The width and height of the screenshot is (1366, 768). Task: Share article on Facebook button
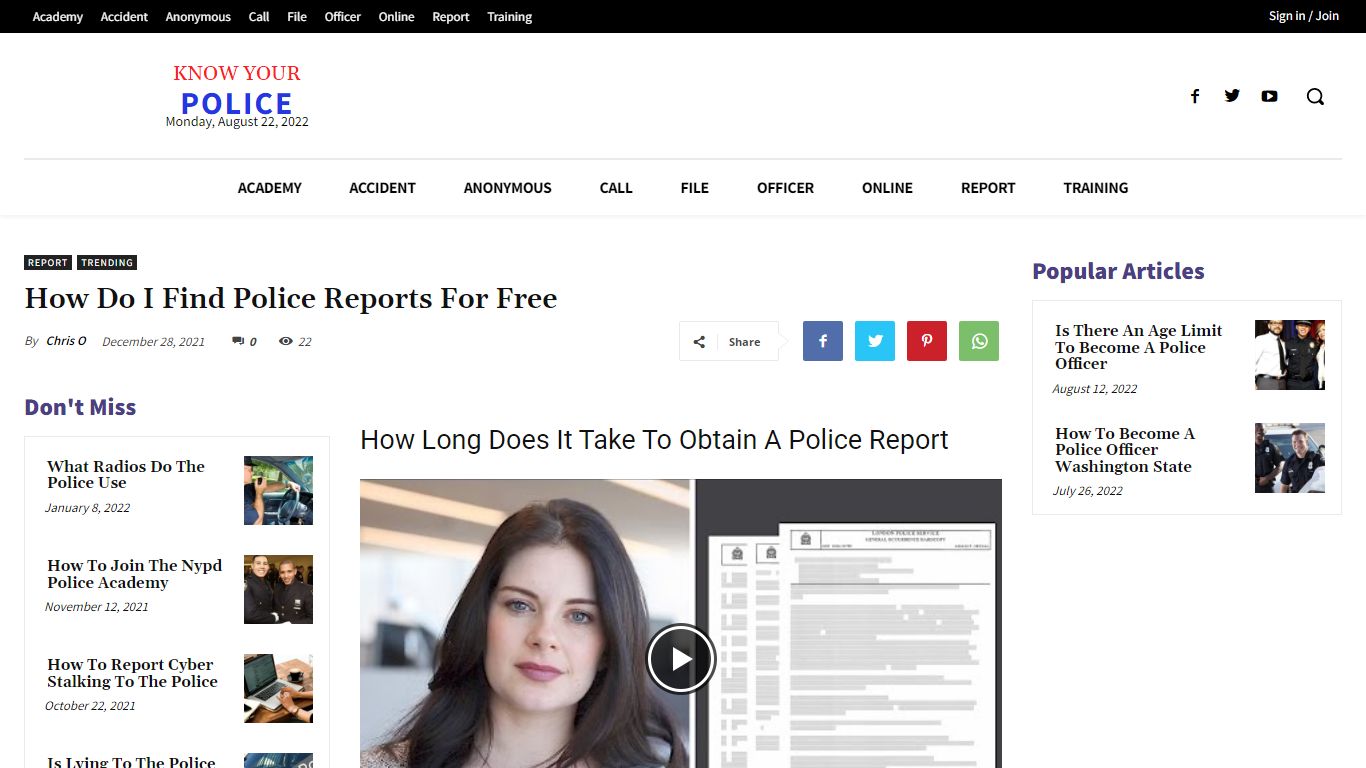point(823,341)
